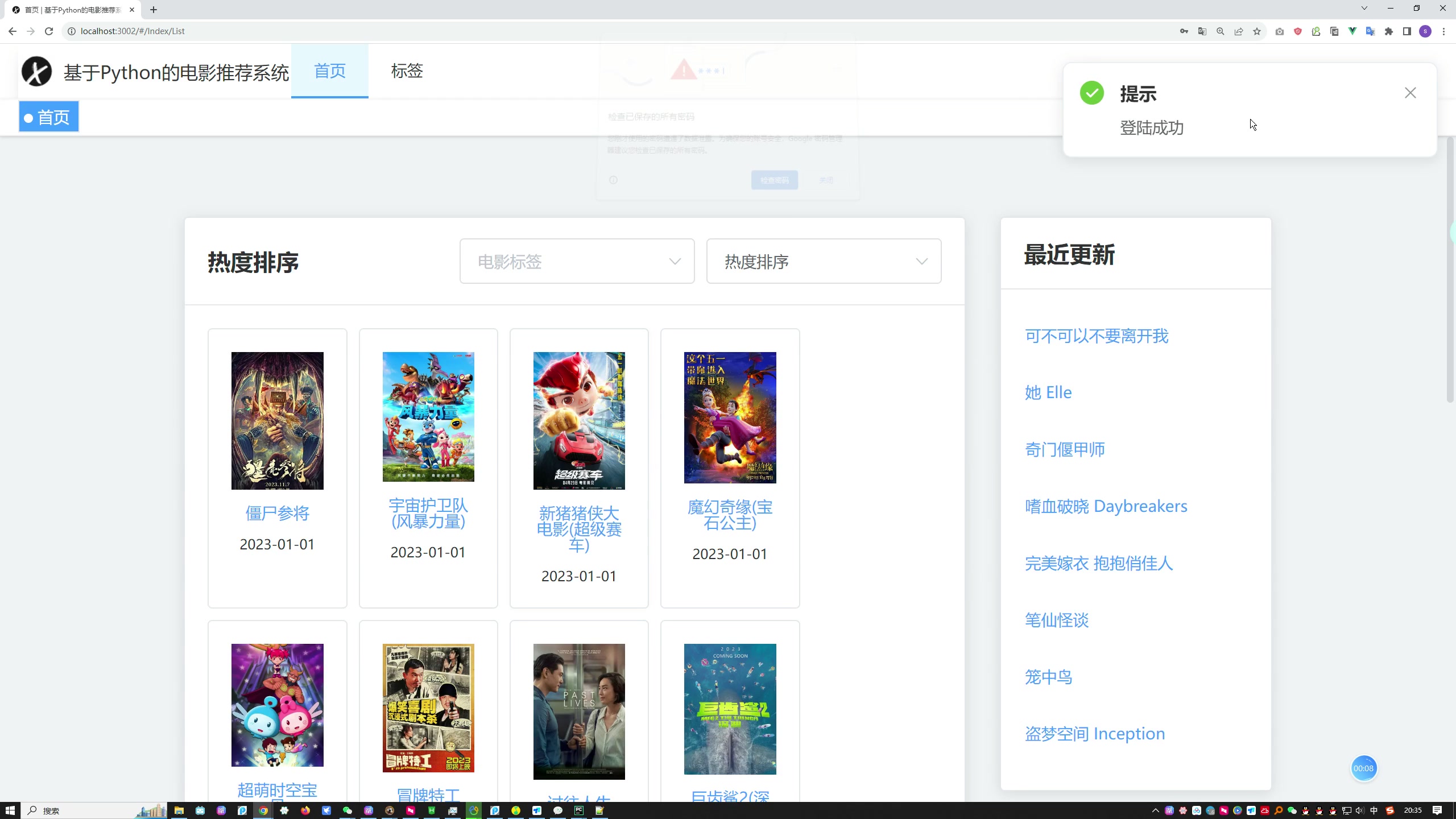Open the tab search chevron

(x=1364, y=8)
